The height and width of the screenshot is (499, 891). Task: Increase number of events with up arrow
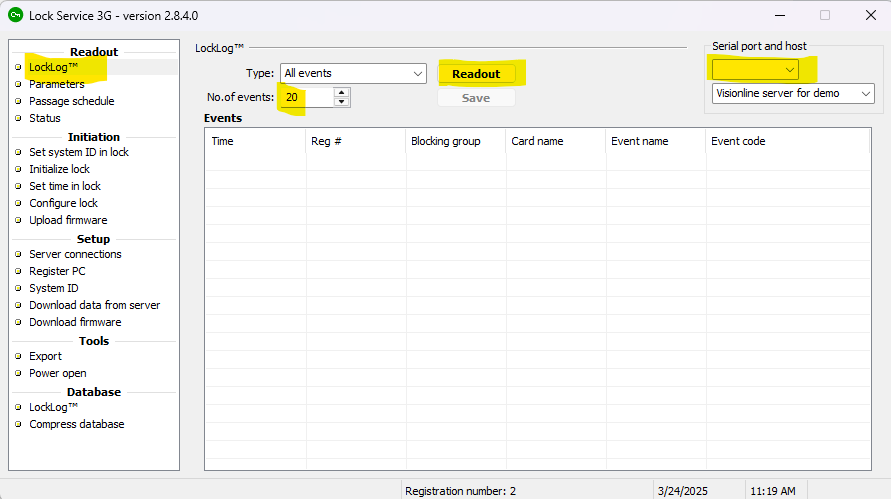point(342,93)
